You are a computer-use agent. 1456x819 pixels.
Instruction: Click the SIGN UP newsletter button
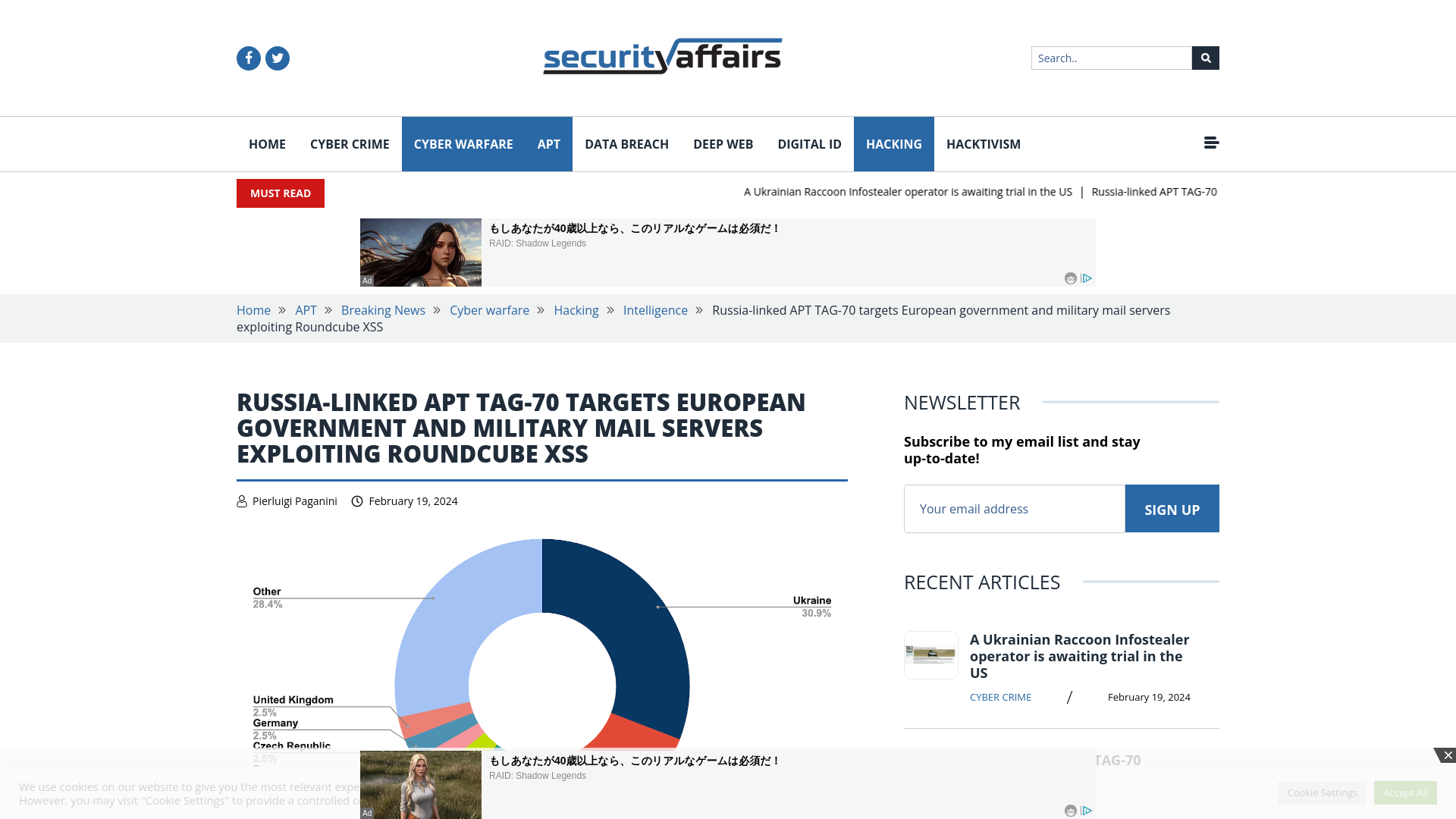[x=1172, y=508]
